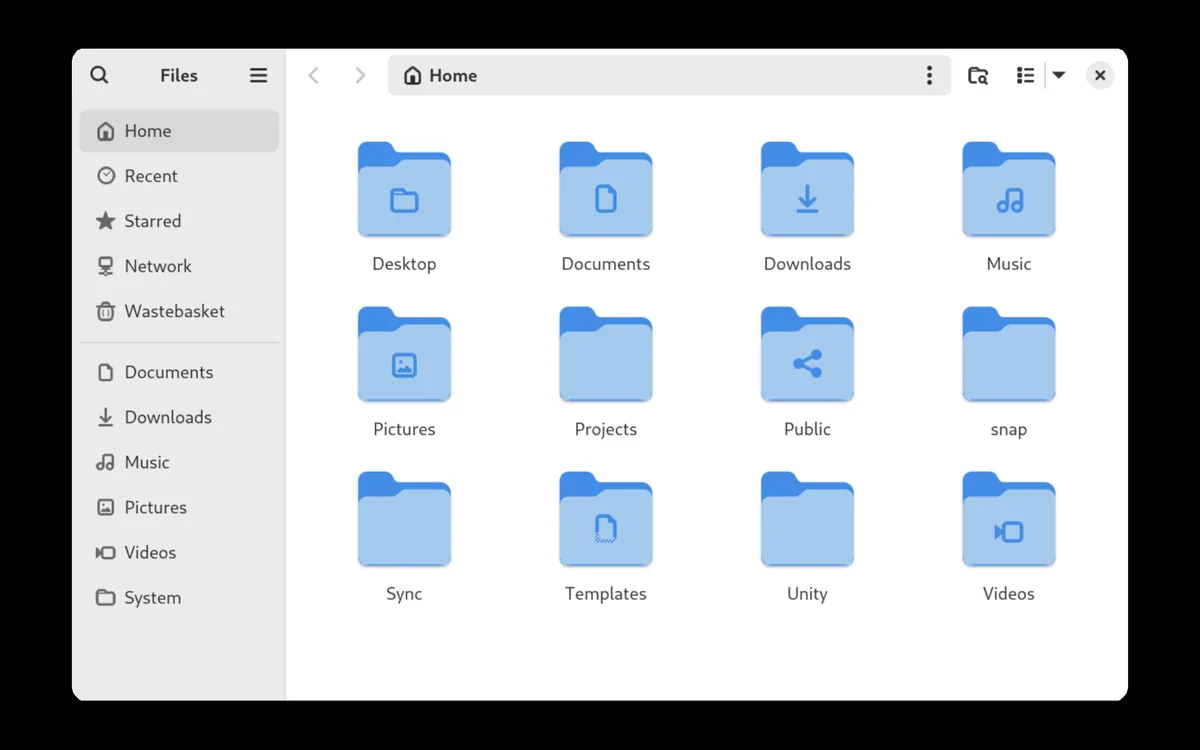The image size is (1200, 750).
Task: Click the 'snap' folder label
Action: click(1009, 430)
